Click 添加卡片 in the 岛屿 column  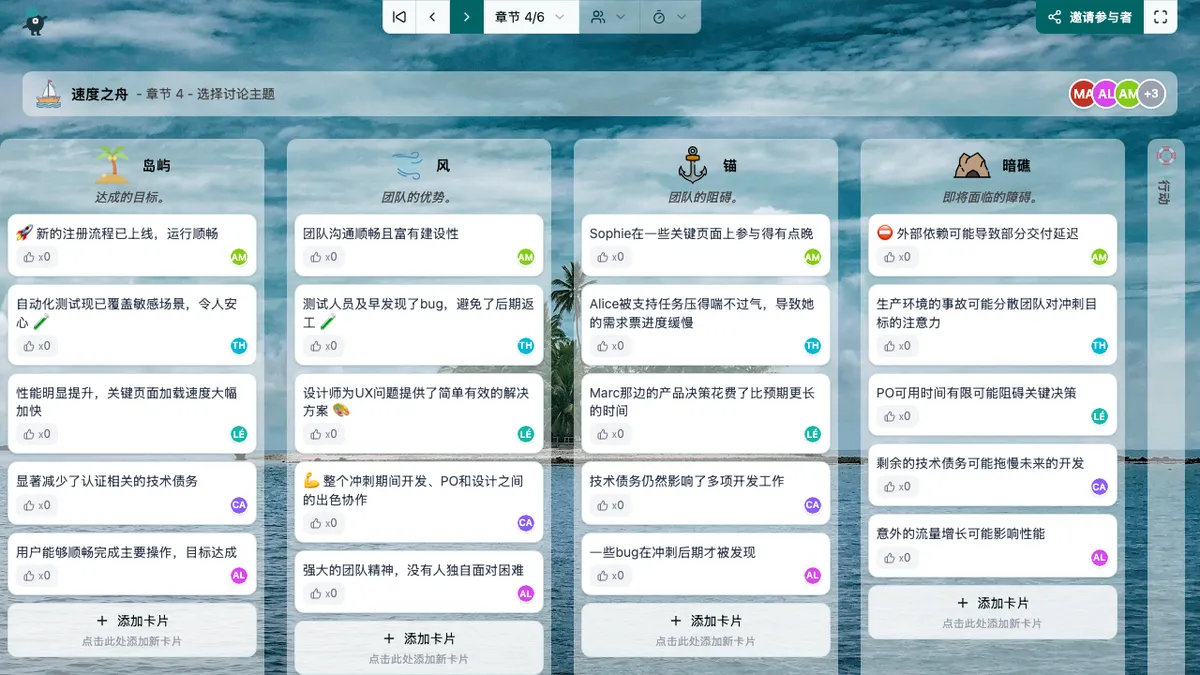132,619
